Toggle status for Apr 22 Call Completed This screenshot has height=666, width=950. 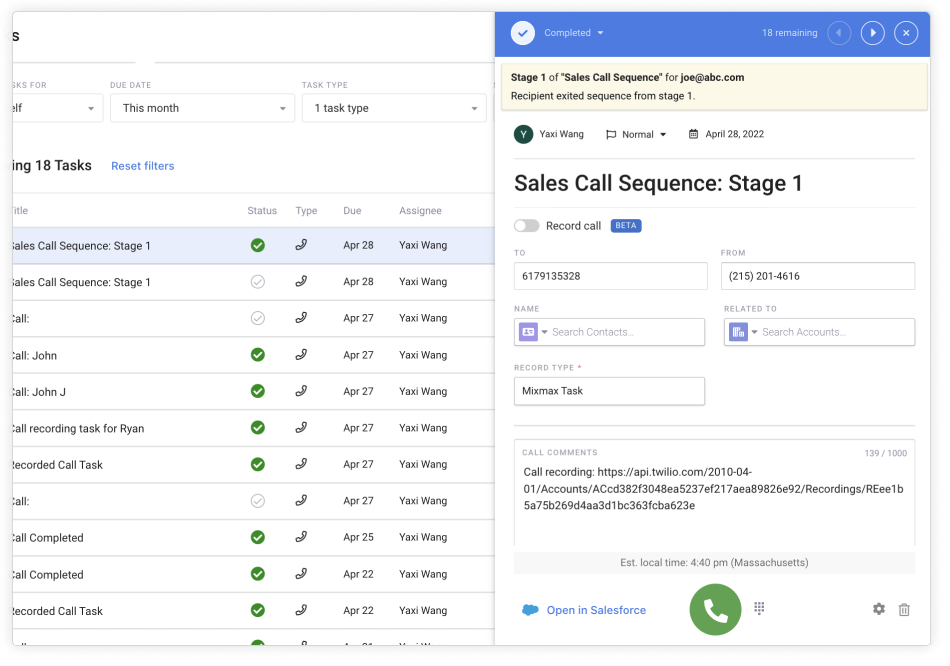pos(257,574)
